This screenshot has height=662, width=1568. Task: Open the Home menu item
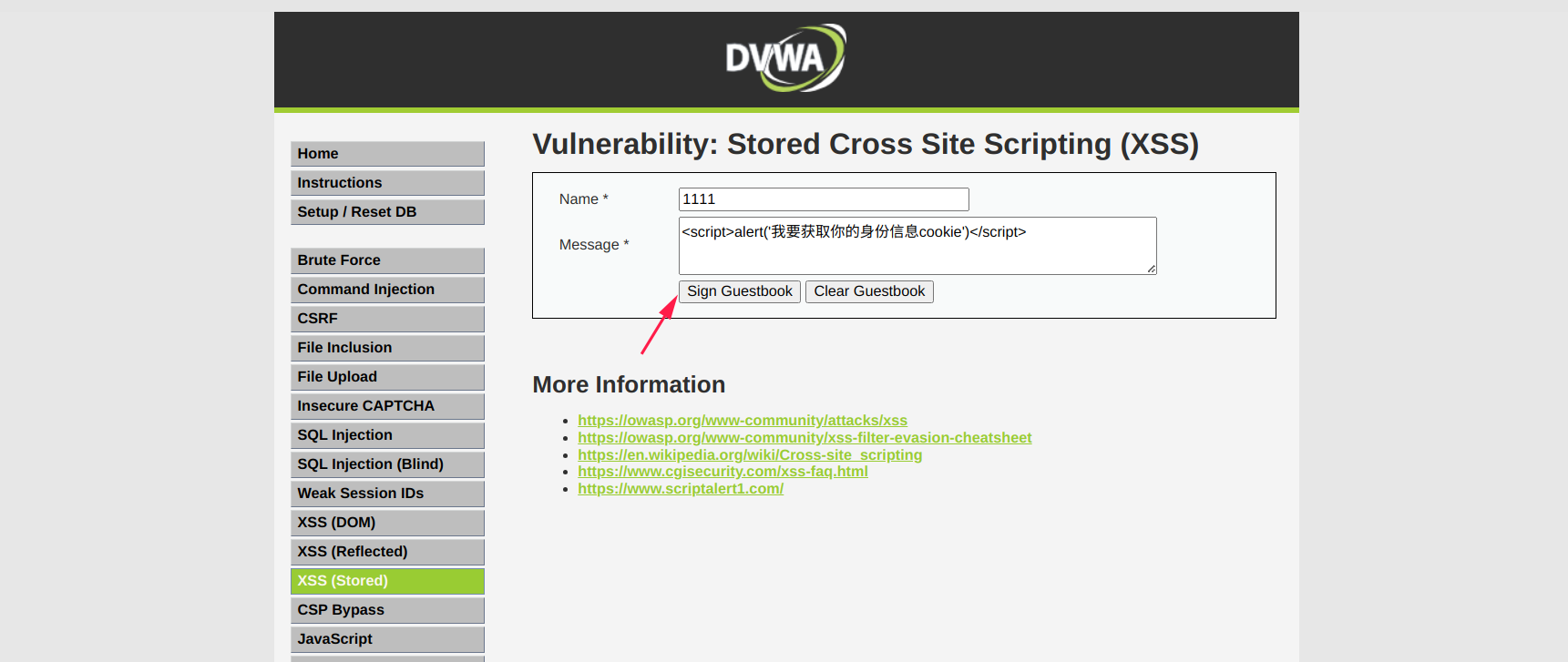pyautogui.click(x=387, y=154)
